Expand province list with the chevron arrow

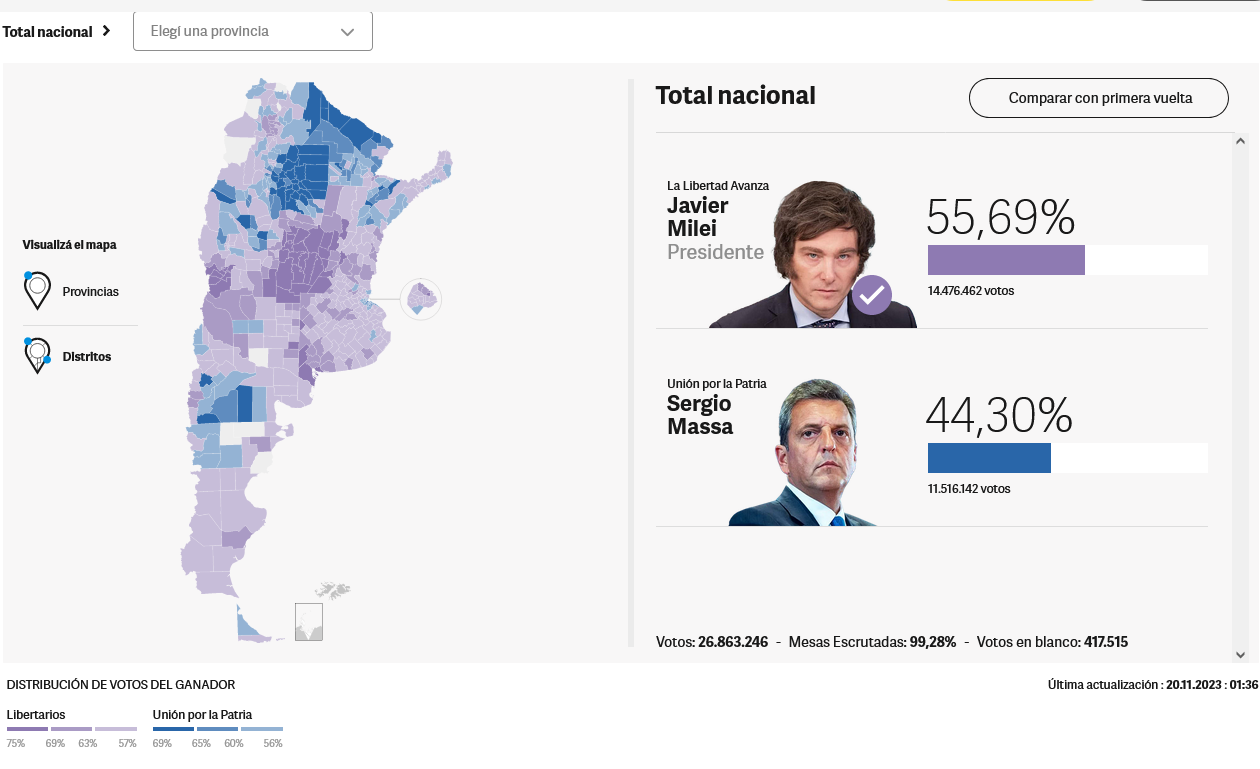[x=347, y=32]
